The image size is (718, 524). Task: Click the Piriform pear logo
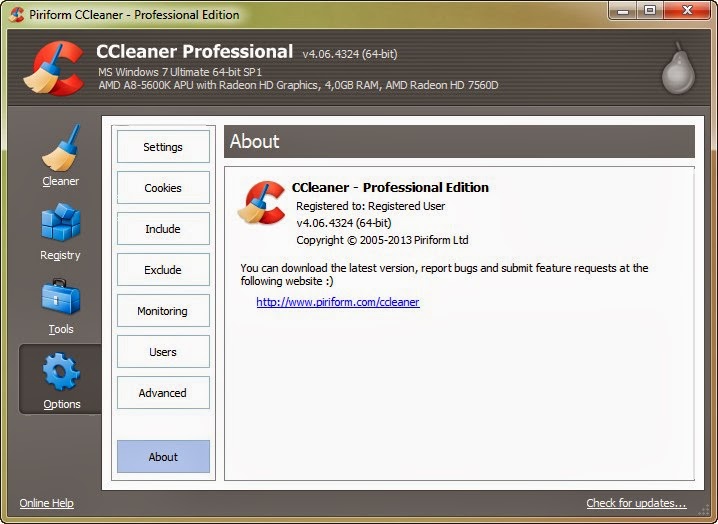(x=678, y=68)
